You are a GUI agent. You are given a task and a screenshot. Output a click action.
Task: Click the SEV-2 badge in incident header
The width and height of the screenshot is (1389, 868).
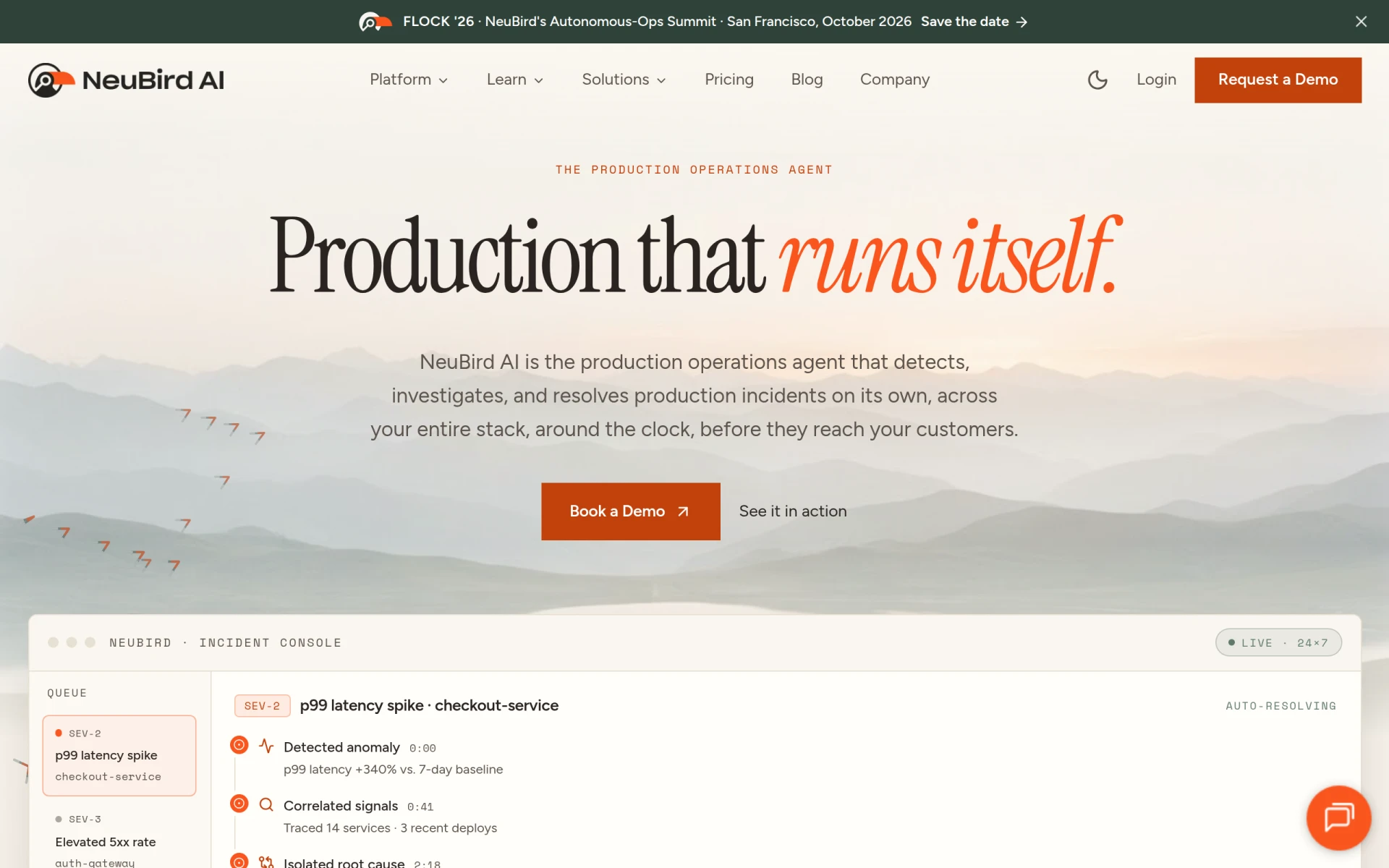point(262,706)
